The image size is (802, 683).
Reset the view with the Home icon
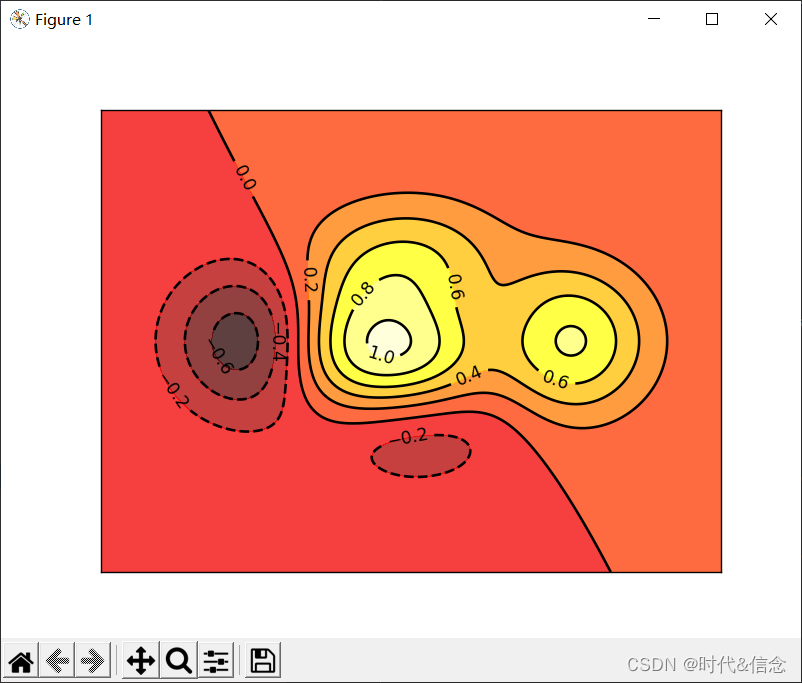point(21,660)
